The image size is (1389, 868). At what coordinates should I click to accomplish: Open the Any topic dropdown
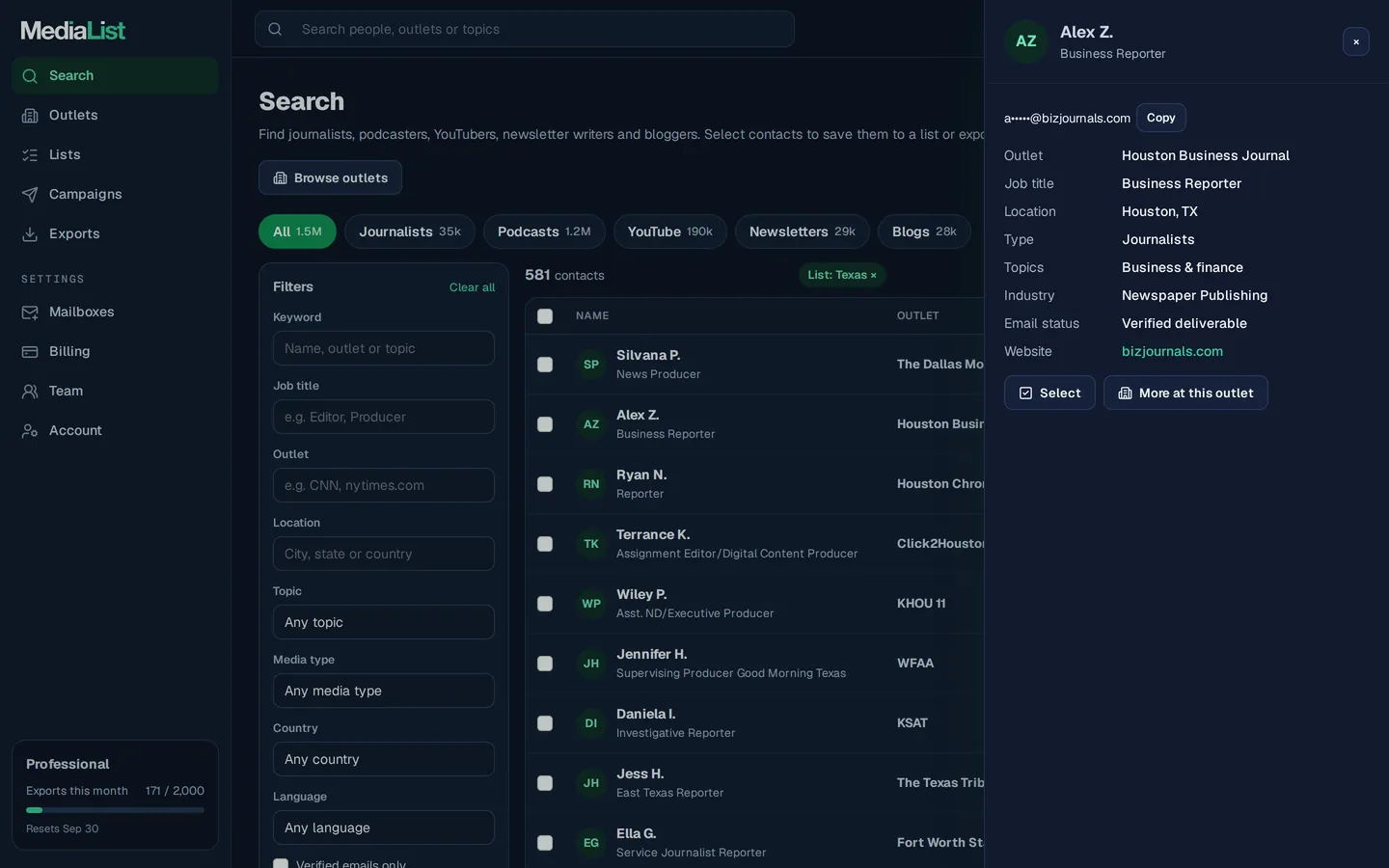[x=384, y=622]
